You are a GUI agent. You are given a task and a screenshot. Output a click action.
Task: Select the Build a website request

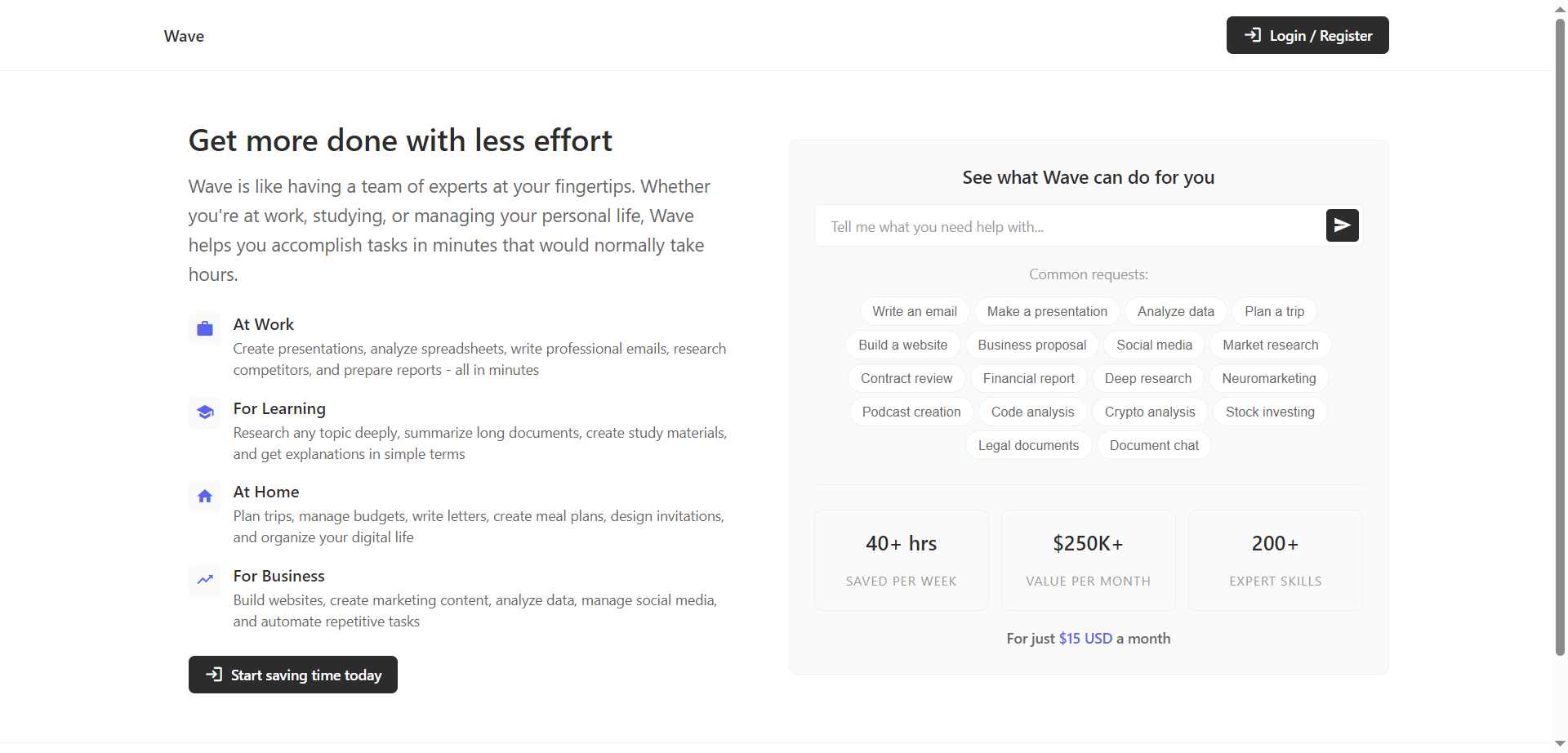point(902,345)
